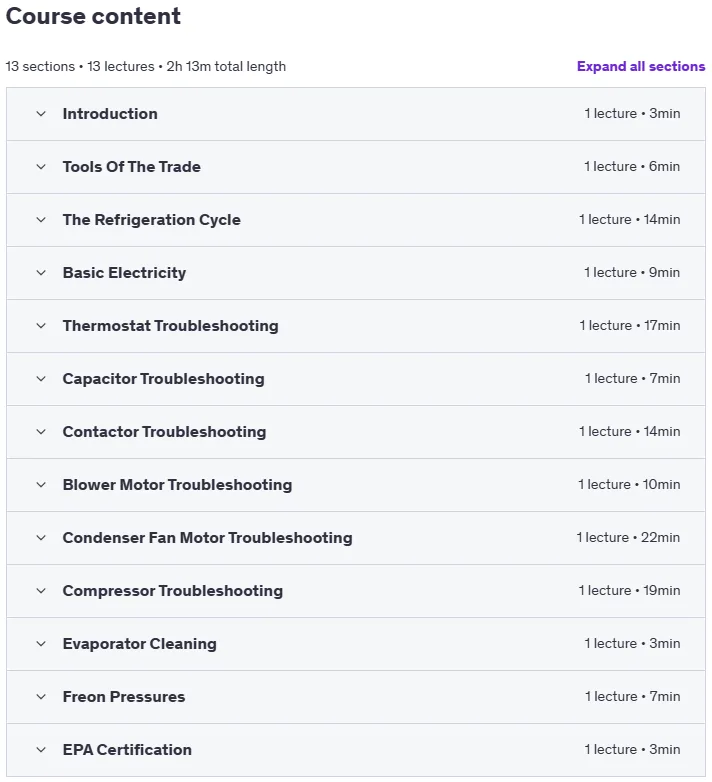Click the Expand all sections link
The image size is (712, 782).
coord(641,66)
